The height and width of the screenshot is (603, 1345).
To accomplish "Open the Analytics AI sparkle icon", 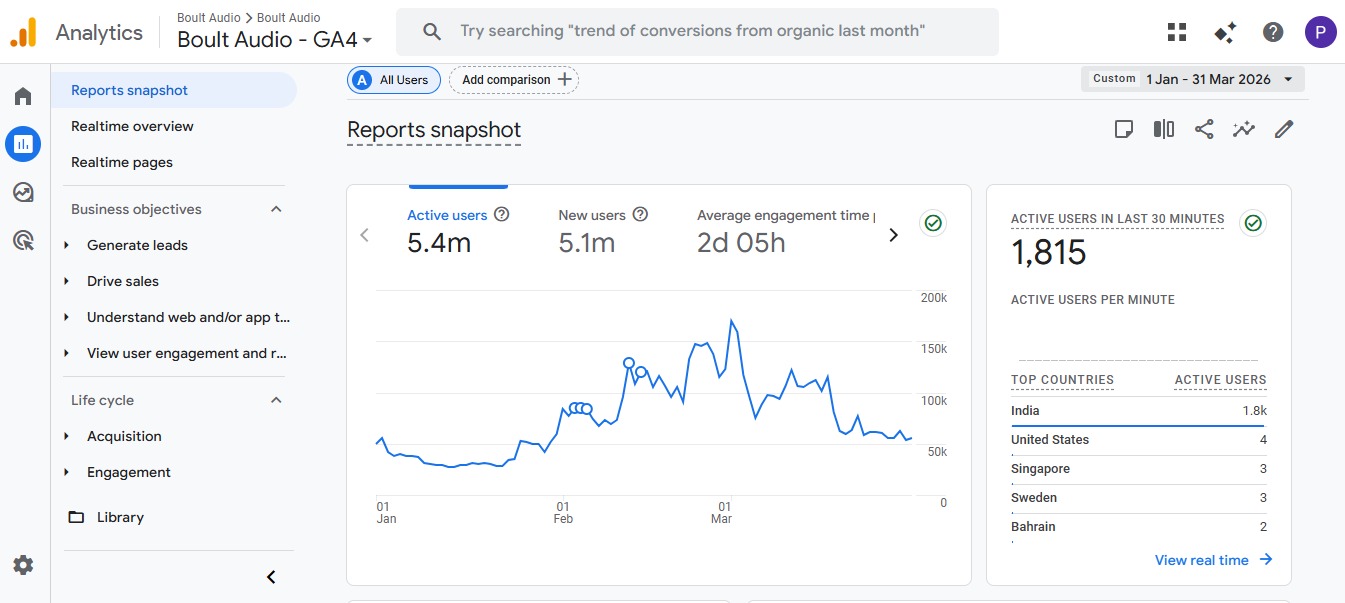I will tap(1225, 32).
